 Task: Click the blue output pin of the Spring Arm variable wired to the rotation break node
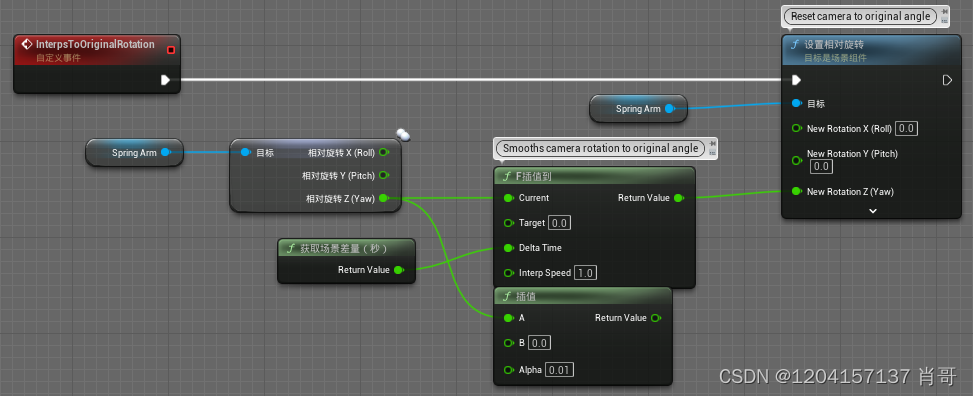tap(165, 152)
